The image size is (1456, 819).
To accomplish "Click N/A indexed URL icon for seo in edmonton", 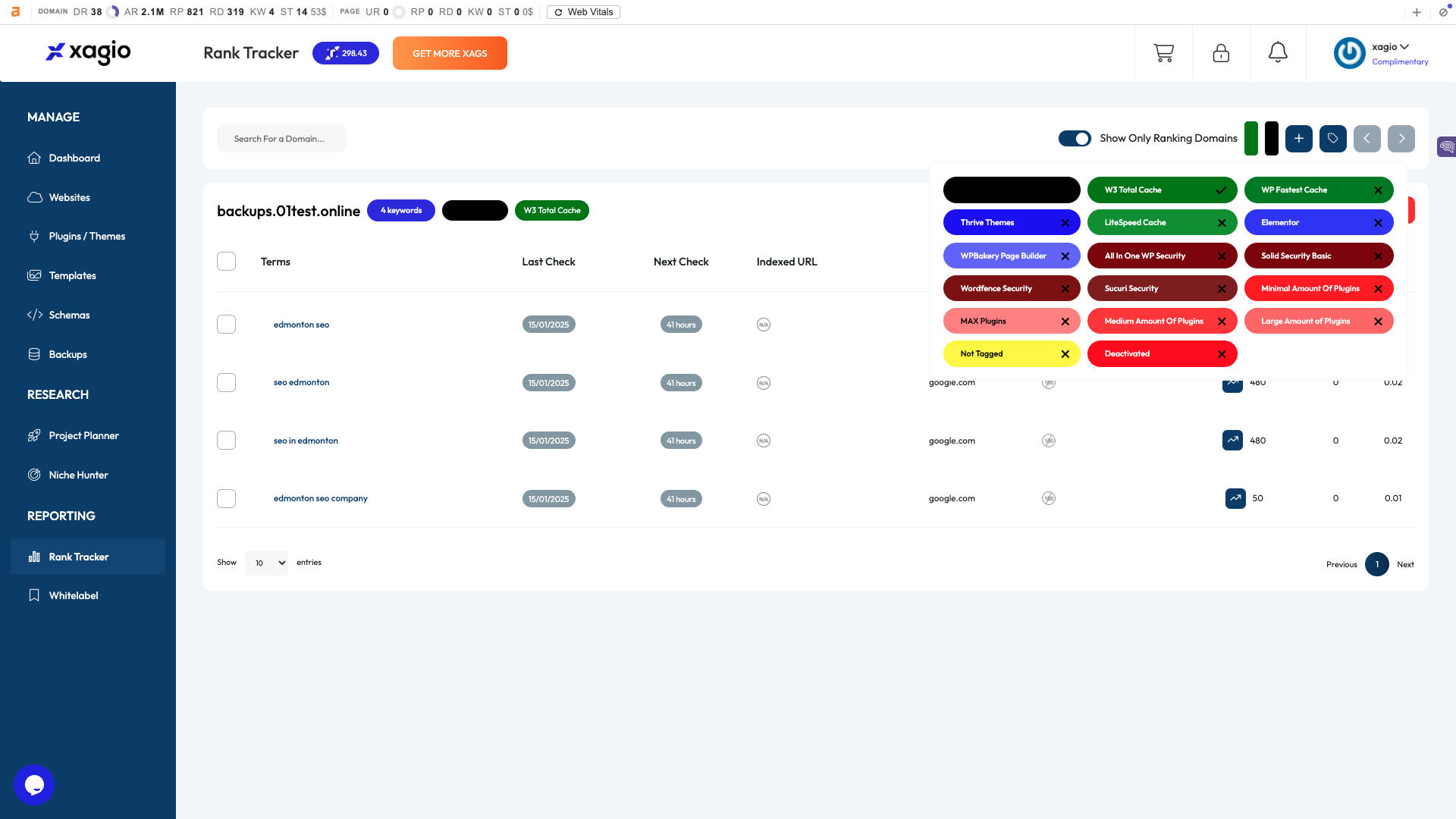I will tap(764, 441).
